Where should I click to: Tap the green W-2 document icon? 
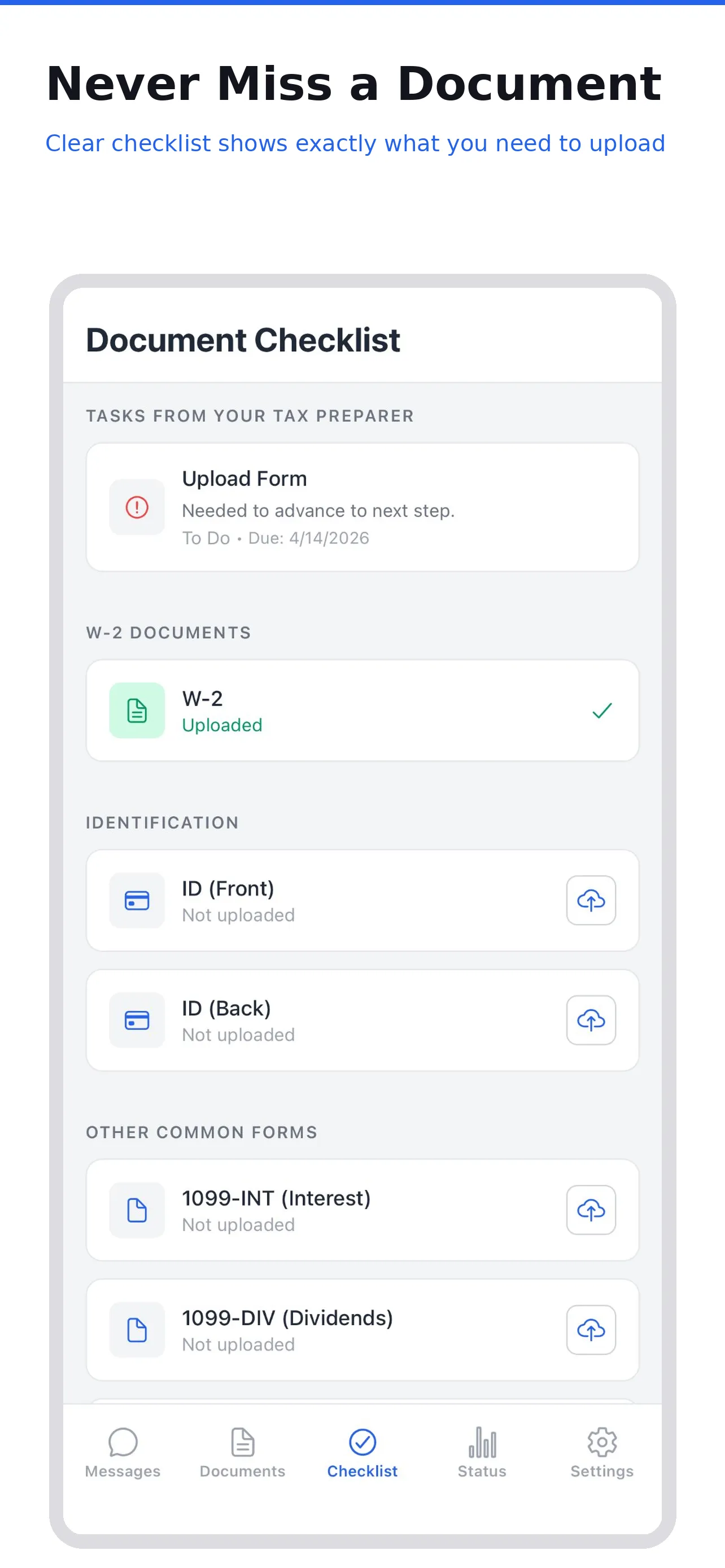point(137,711)
